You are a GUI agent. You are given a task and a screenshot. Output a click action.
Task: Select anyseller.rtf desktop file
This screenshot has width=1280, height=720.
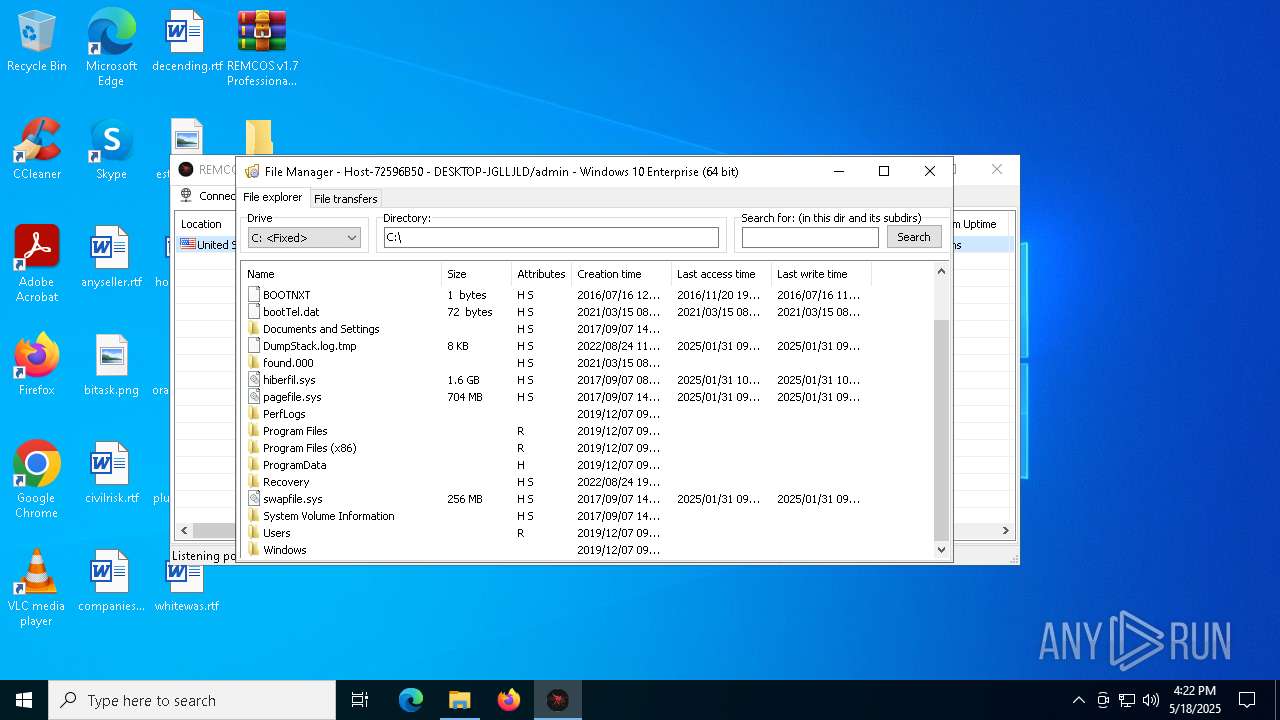111,258
